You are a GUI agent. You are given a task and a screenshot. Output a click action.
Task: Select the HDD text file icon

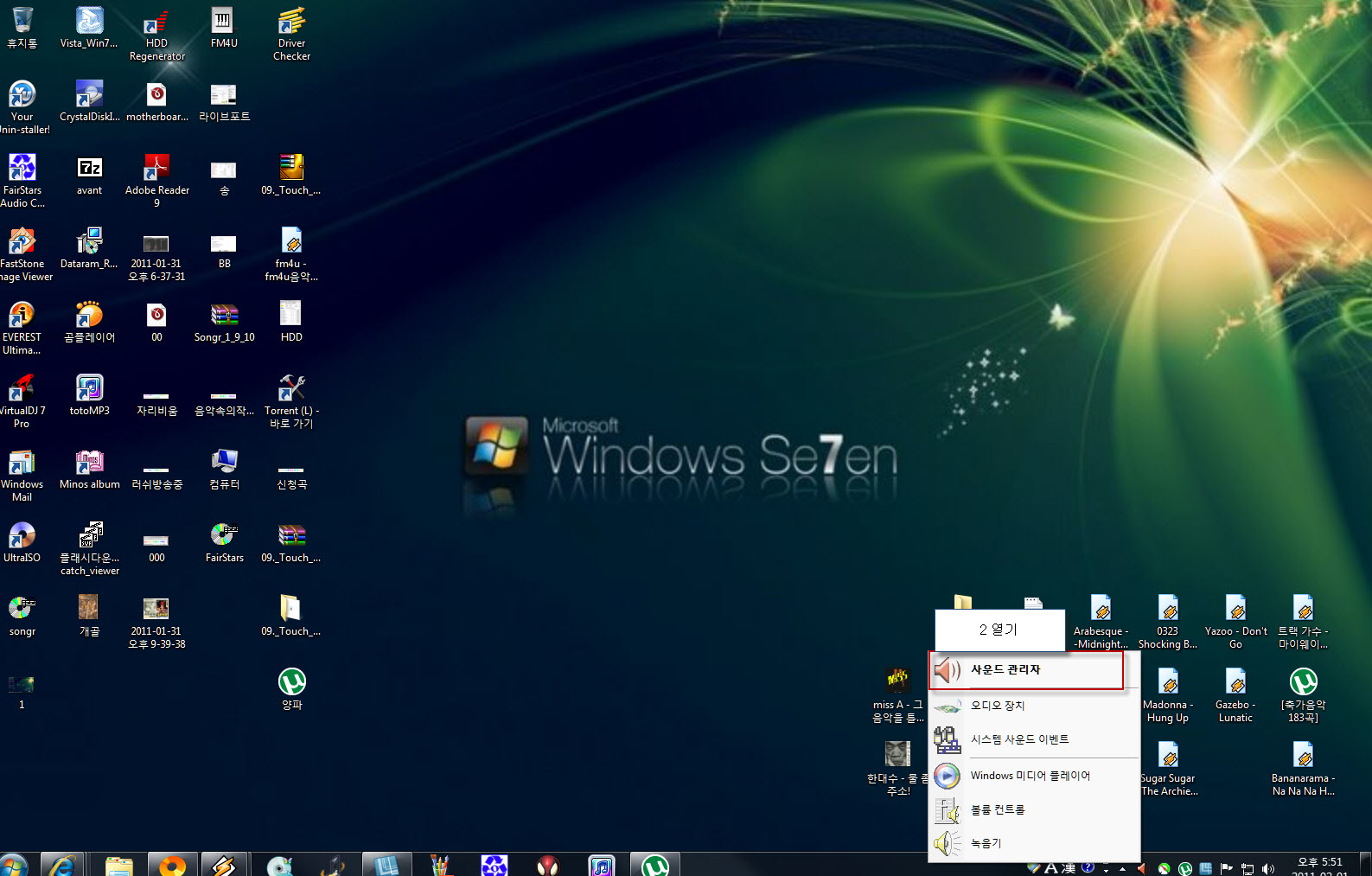point(291,322)
